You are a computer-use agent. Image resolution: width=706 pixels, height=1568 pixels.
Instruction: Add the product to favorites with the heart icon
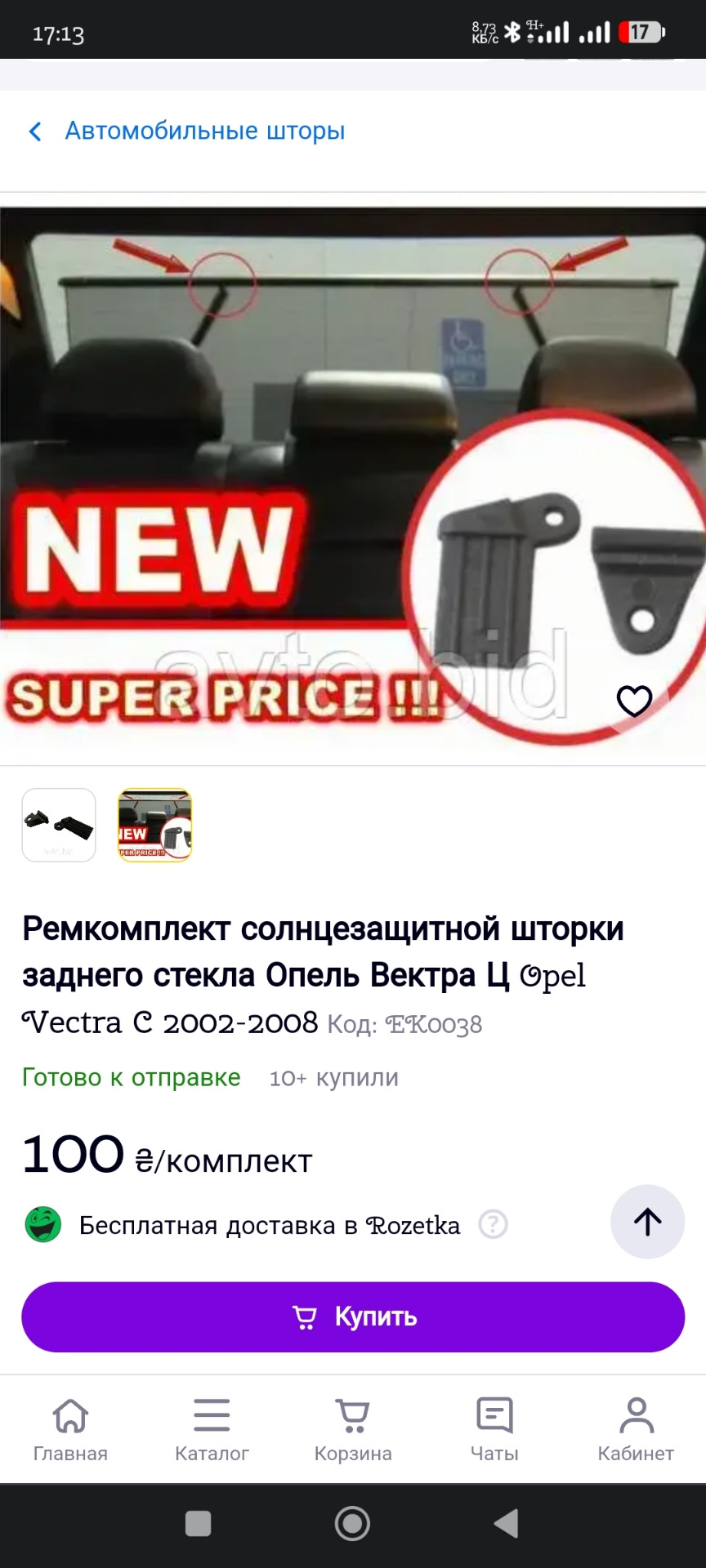(634, 701)
